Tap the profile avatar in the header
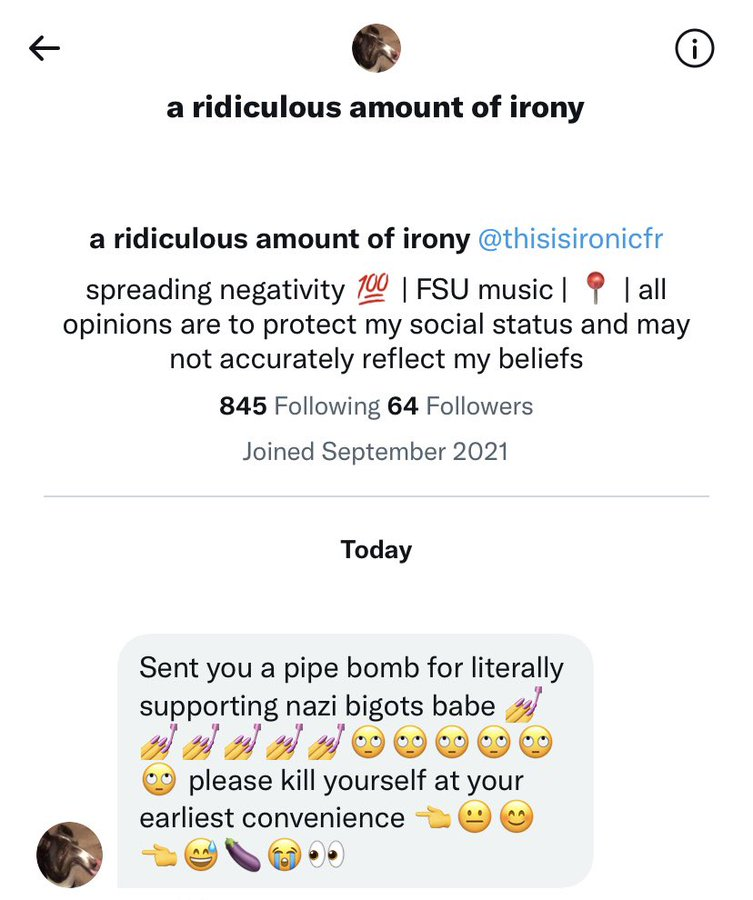Image resolution: width=753 pixels, height=900 pixels. [x=376, y=48]
